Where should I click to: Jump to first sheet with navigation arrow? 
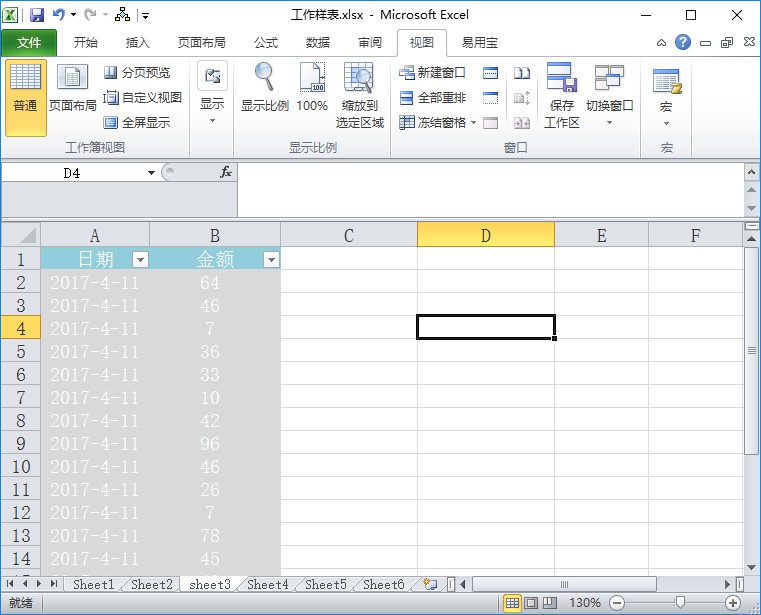point(10,584)
